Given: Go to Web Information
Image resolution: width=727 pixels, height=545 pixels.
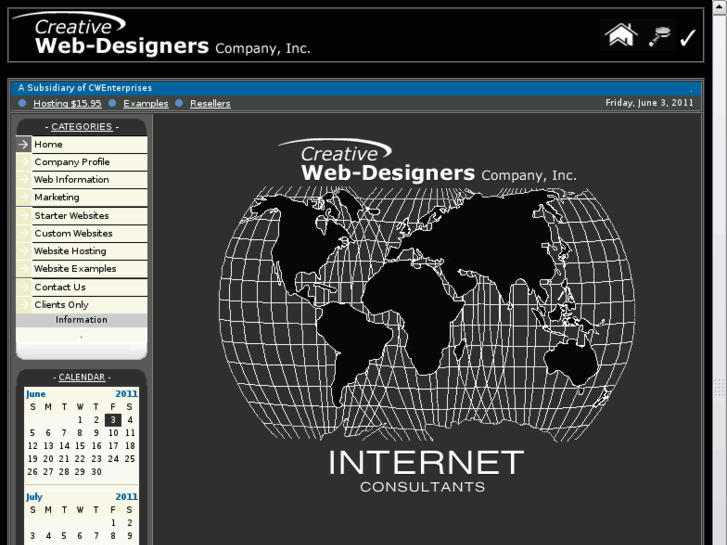Looking at the screenshot, I should [71, 180].
